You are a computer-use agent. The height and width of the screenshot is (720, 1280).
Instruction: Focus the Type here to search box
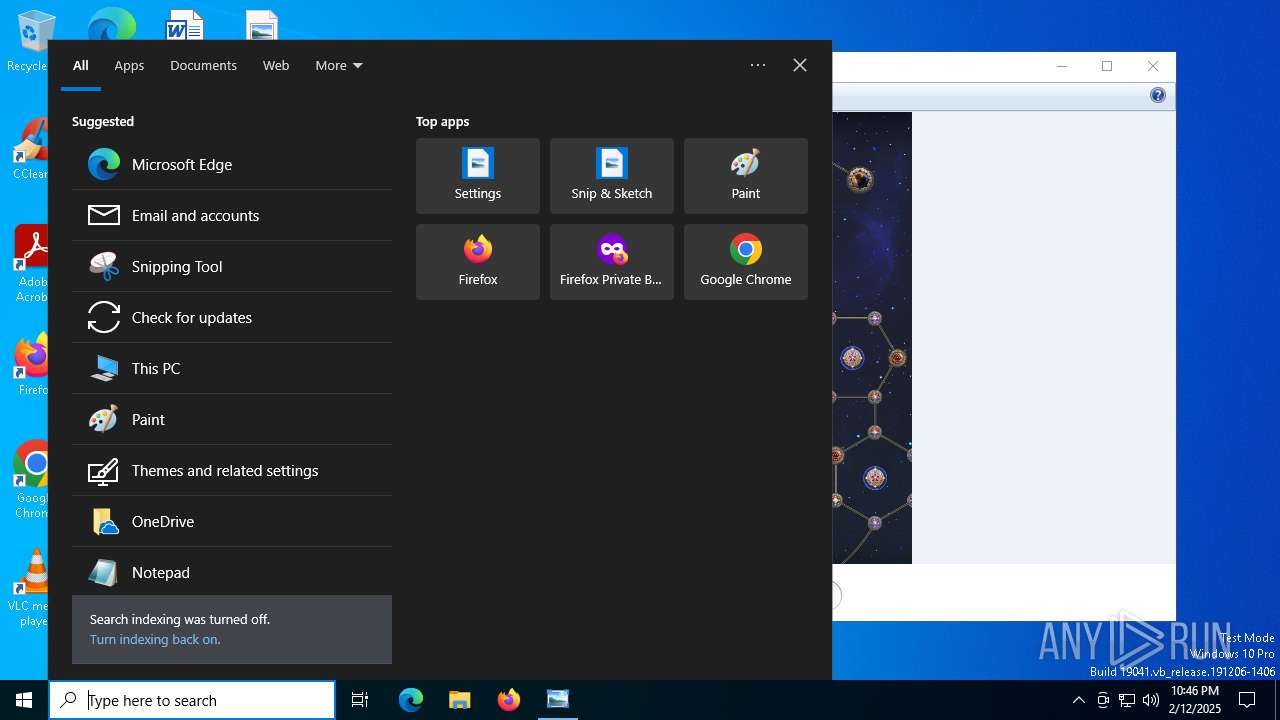[x=192, y=700]
